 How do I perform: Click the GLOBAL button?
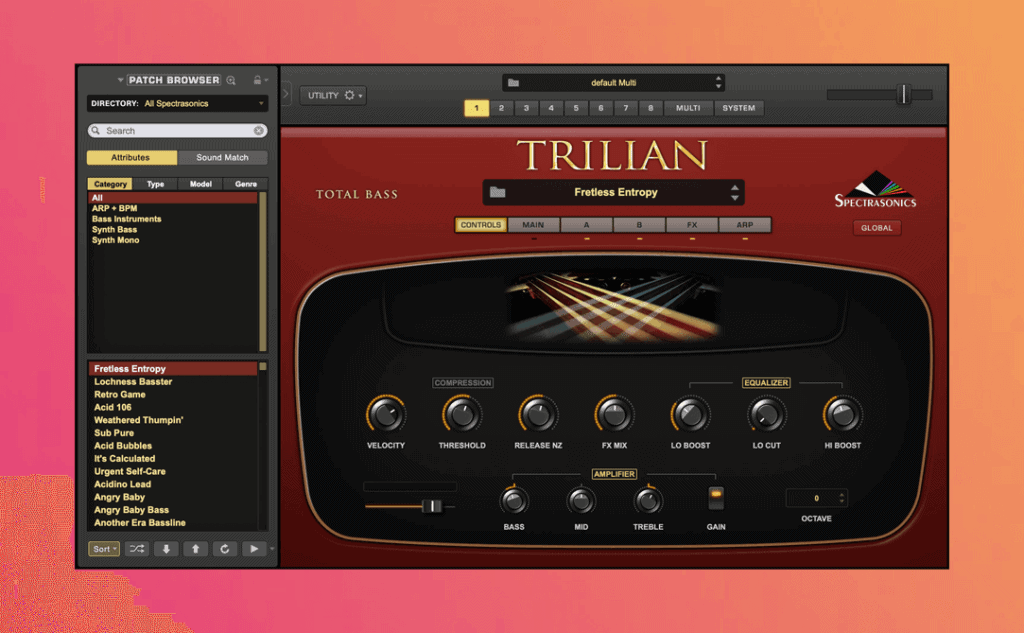click(x=876, y=228)
